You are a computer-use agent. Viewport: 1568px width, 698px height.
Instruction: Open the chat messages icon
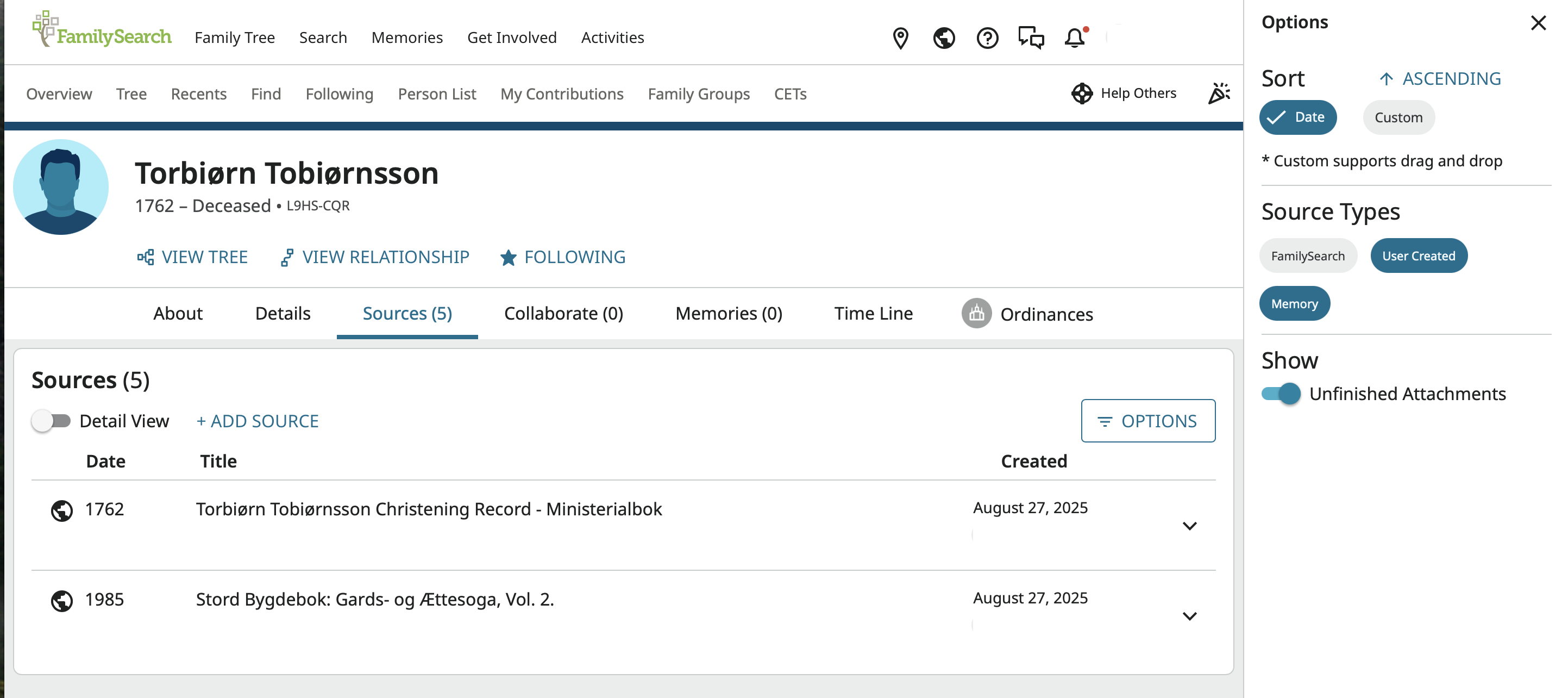pos(1031,38)
